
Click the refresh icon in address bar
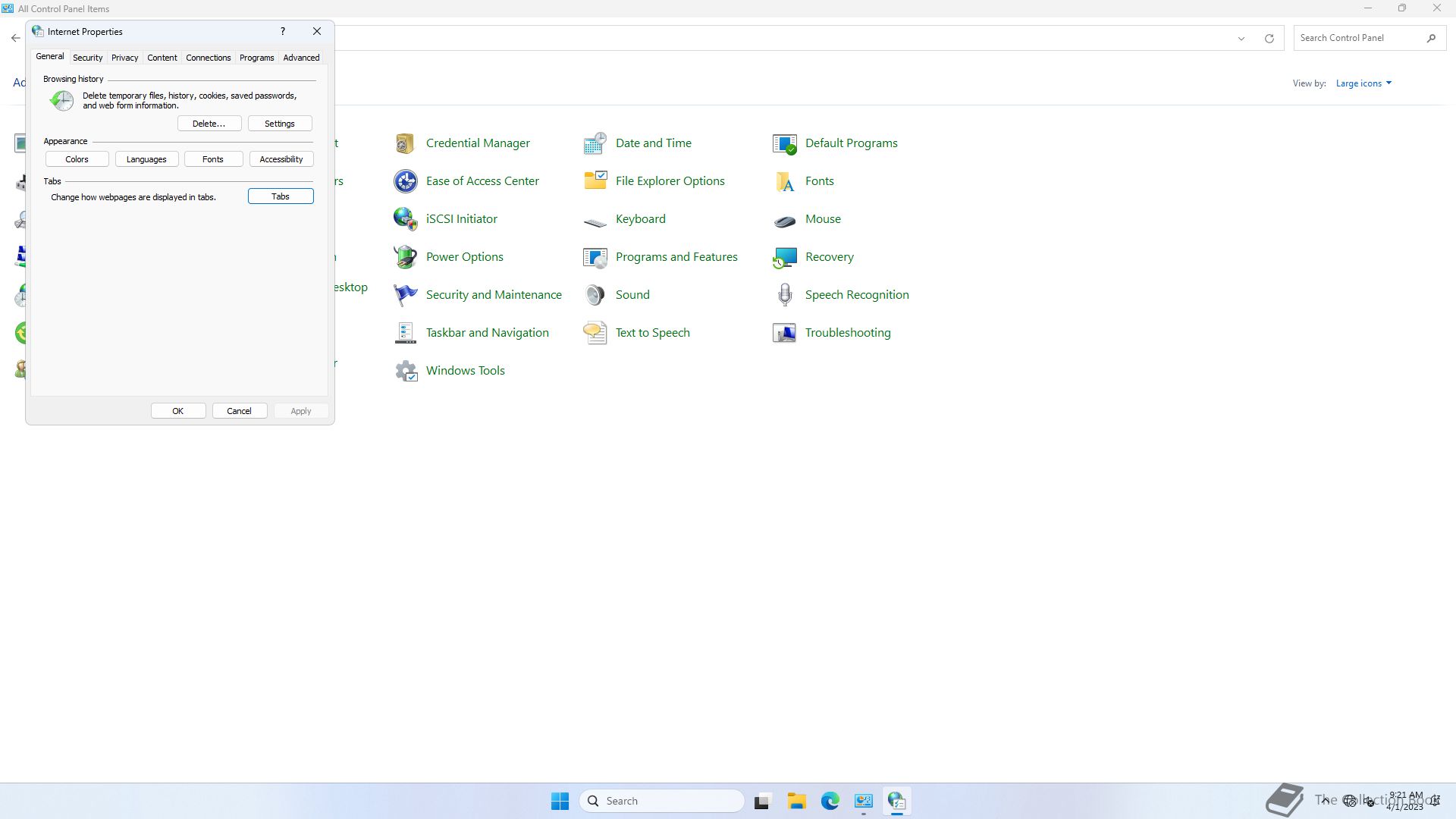point(1269,38)
